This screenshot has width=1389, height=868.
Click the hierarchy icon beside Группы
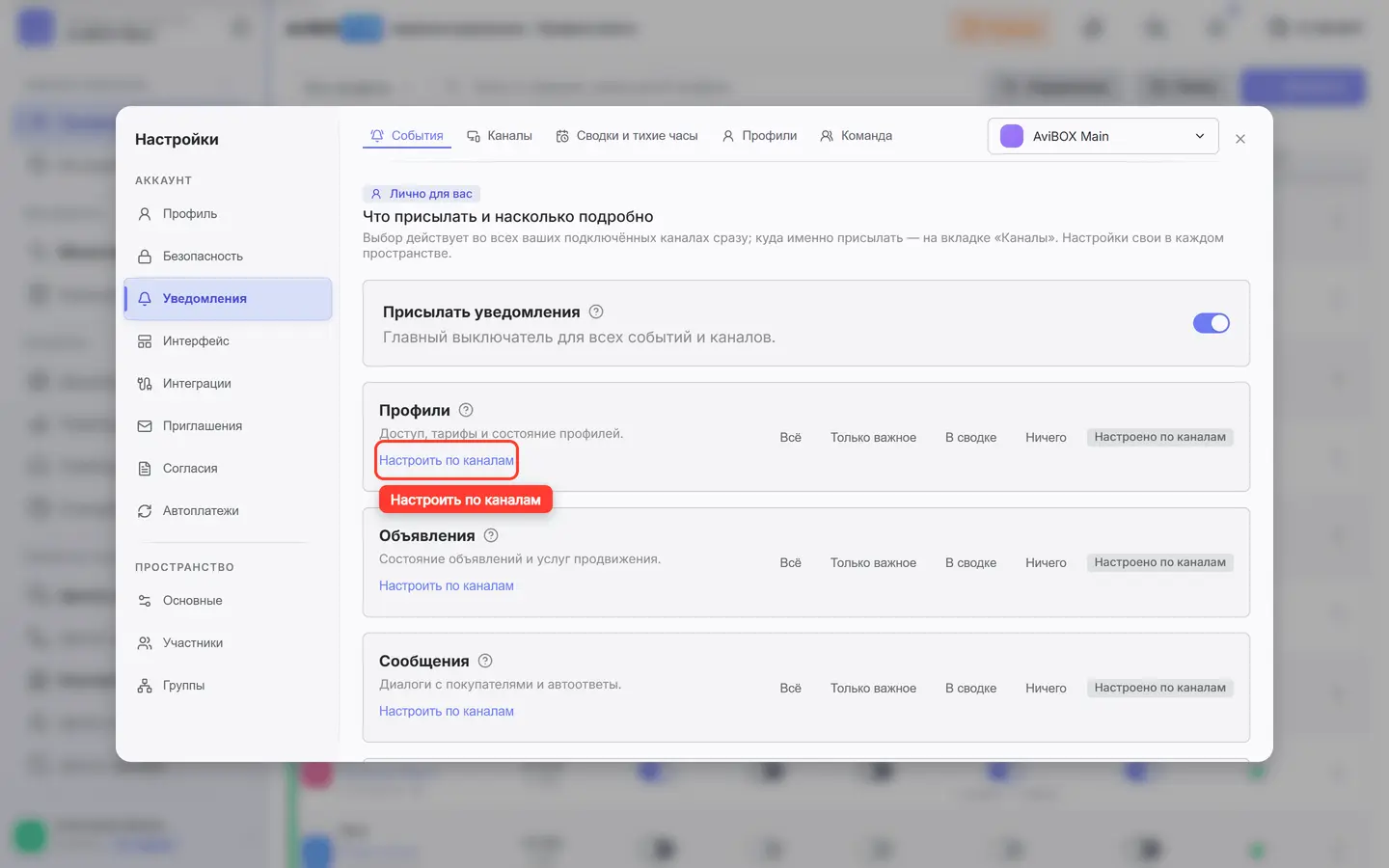tap(145, 686)
